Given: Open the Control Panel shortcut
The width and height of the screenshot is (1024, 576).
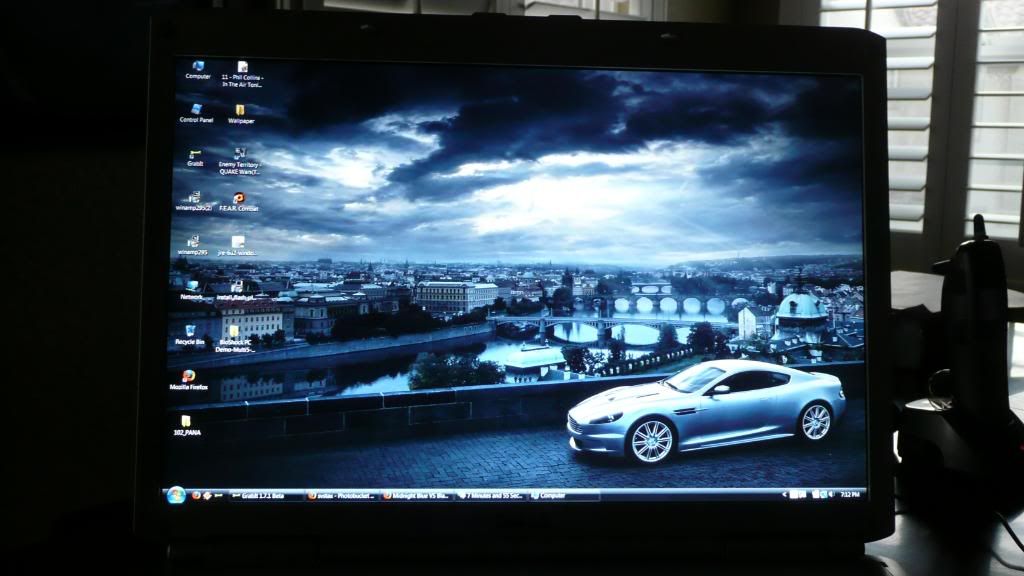Looking at the screenshot, I should pyautogui.click(x=196, y=113).
